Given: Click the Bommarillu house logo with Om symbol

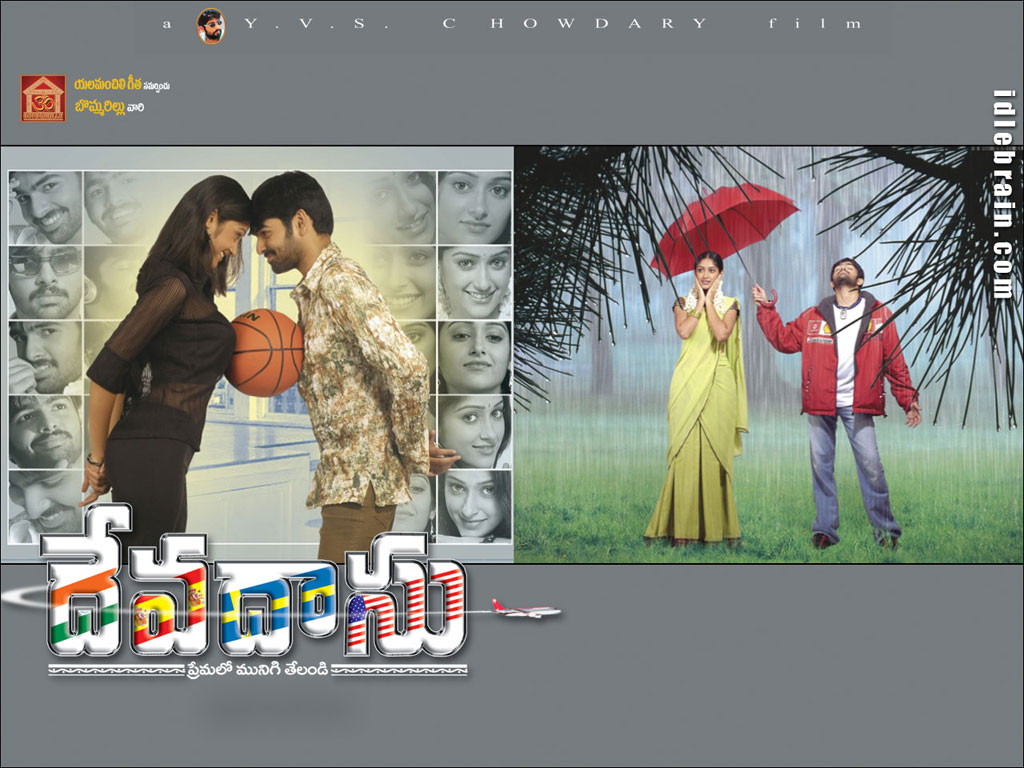Looking at the screenshot, I should (43, 99).
